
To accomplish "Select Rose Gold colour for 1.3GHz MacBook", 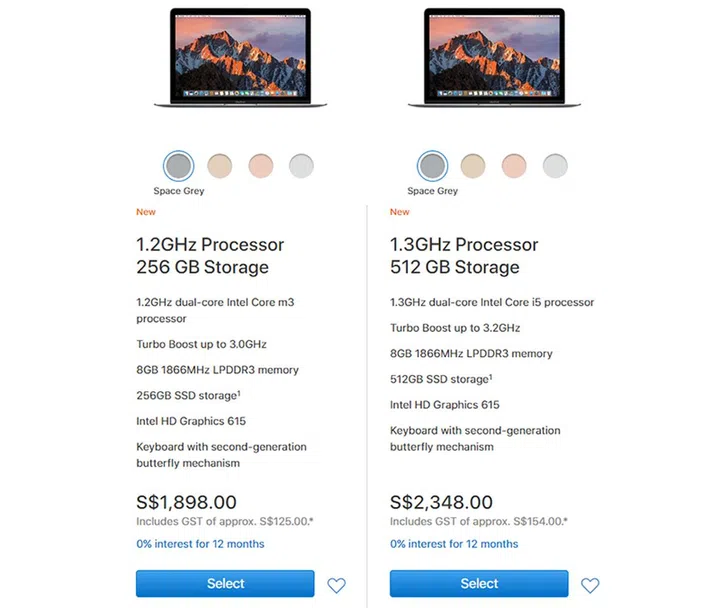I will coord(515,165).
